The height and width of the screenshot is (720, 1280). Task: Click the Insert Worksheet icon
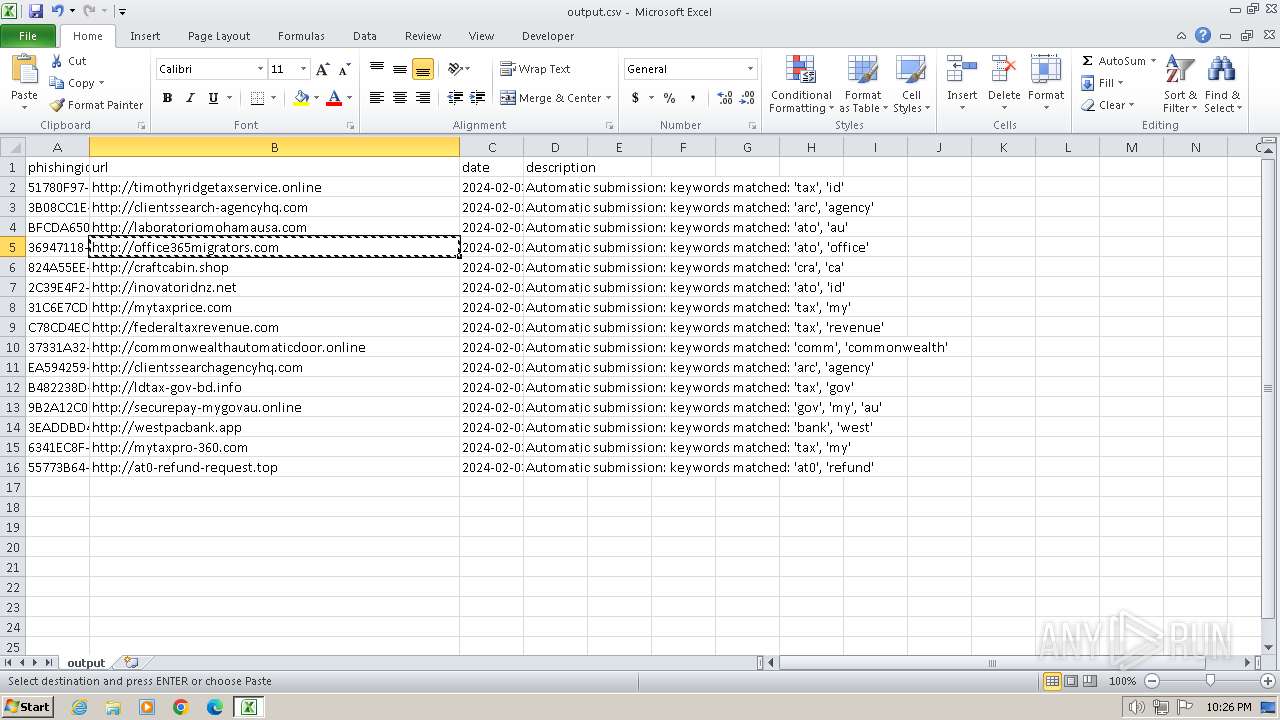(130, 663)
